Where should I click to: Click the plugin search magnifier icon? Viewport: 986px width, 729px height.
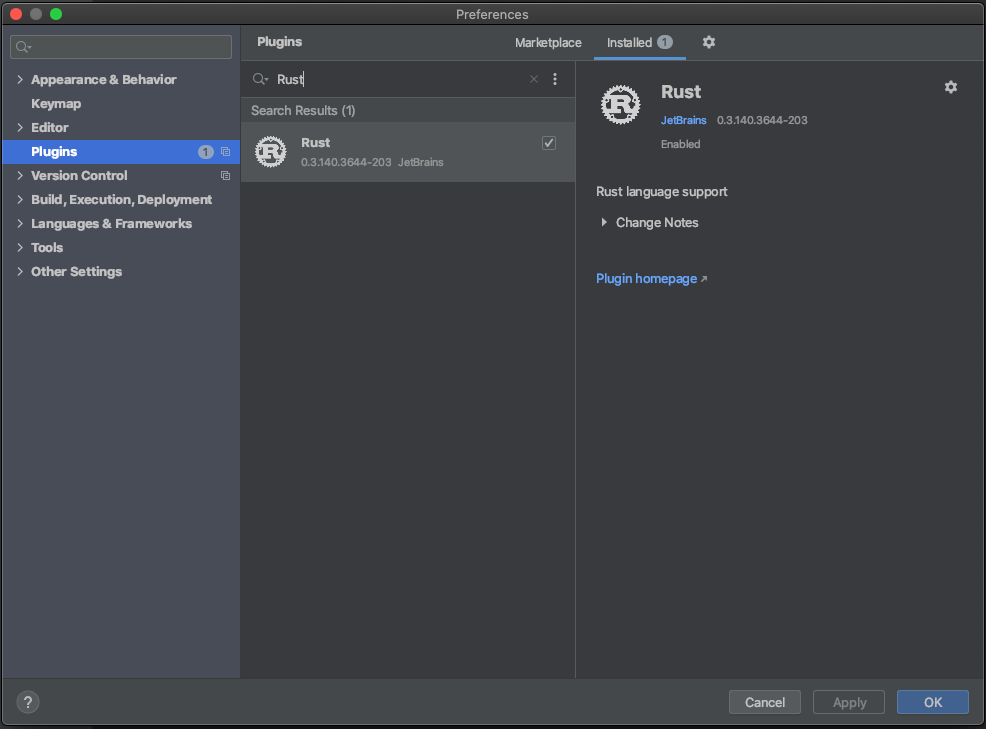pos(260,79)
